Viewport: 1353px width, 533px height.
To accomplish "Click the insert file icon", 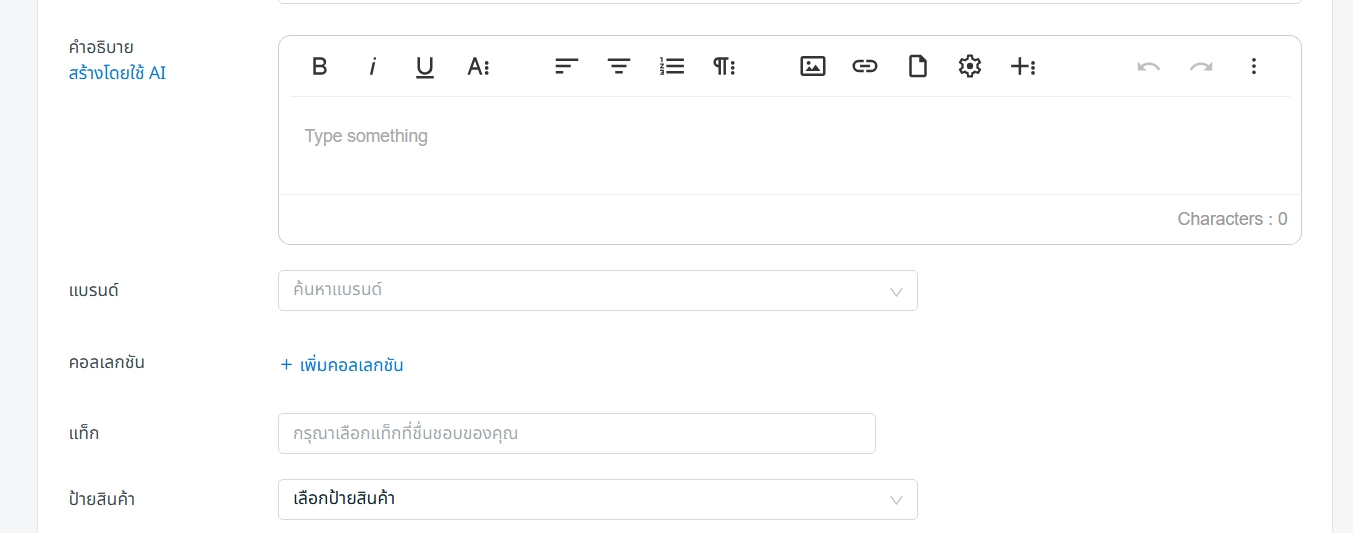I will coord(917,66).
